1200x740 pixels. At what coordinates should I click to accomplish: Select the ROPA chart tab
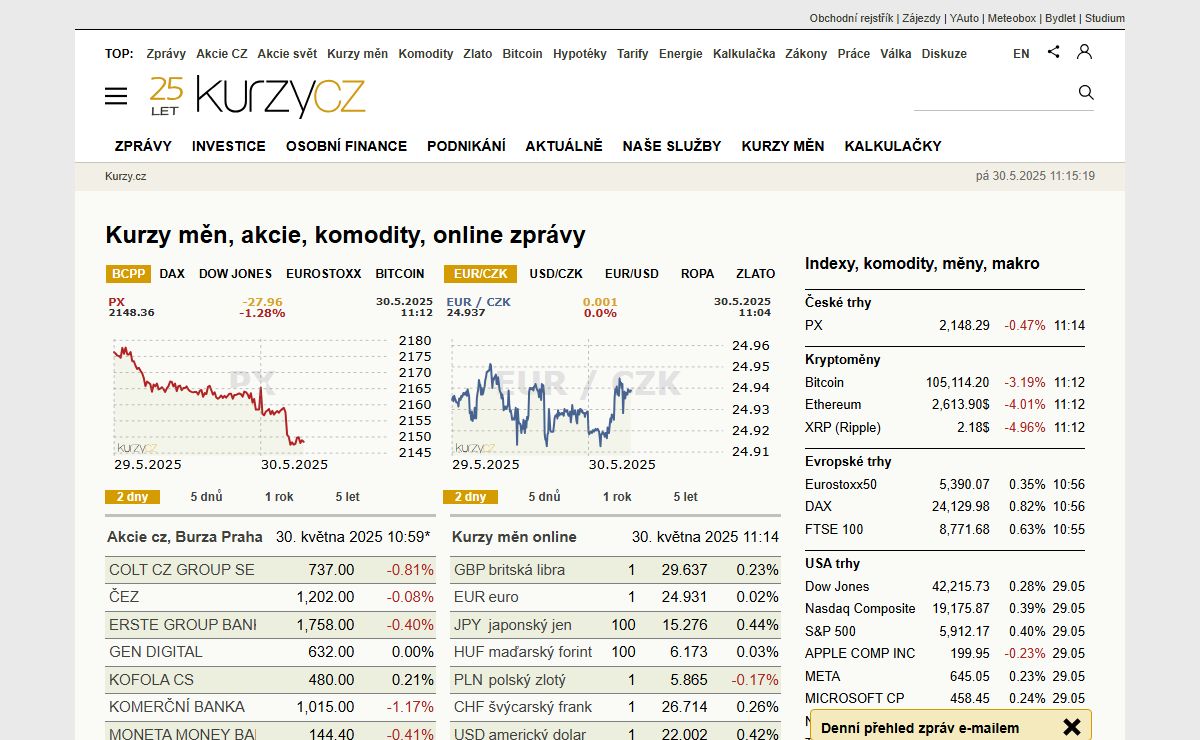(x=698, y=273)
